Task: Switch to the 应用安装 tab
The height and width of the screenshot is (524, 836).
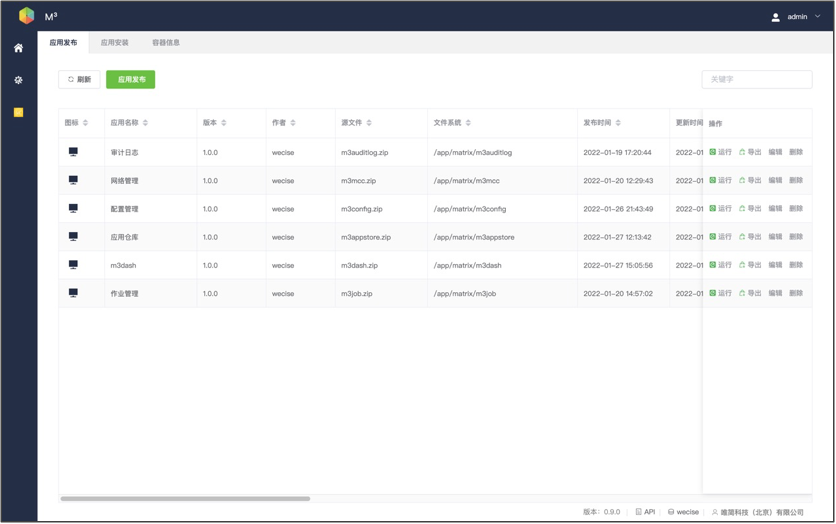Action: [114, 43]
